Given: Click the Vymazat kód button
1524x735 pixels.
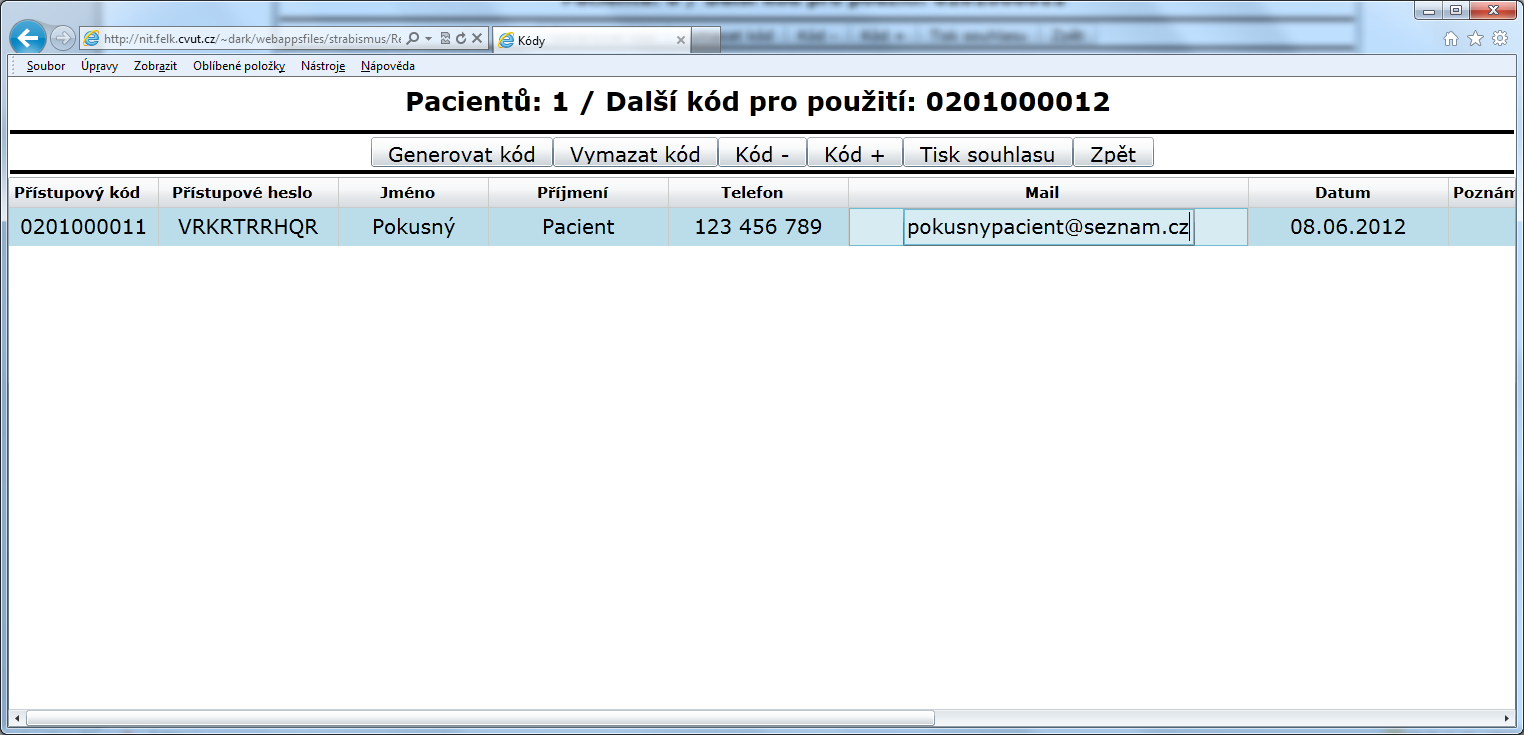Looking at the screenshot, I should coord(635,154).
